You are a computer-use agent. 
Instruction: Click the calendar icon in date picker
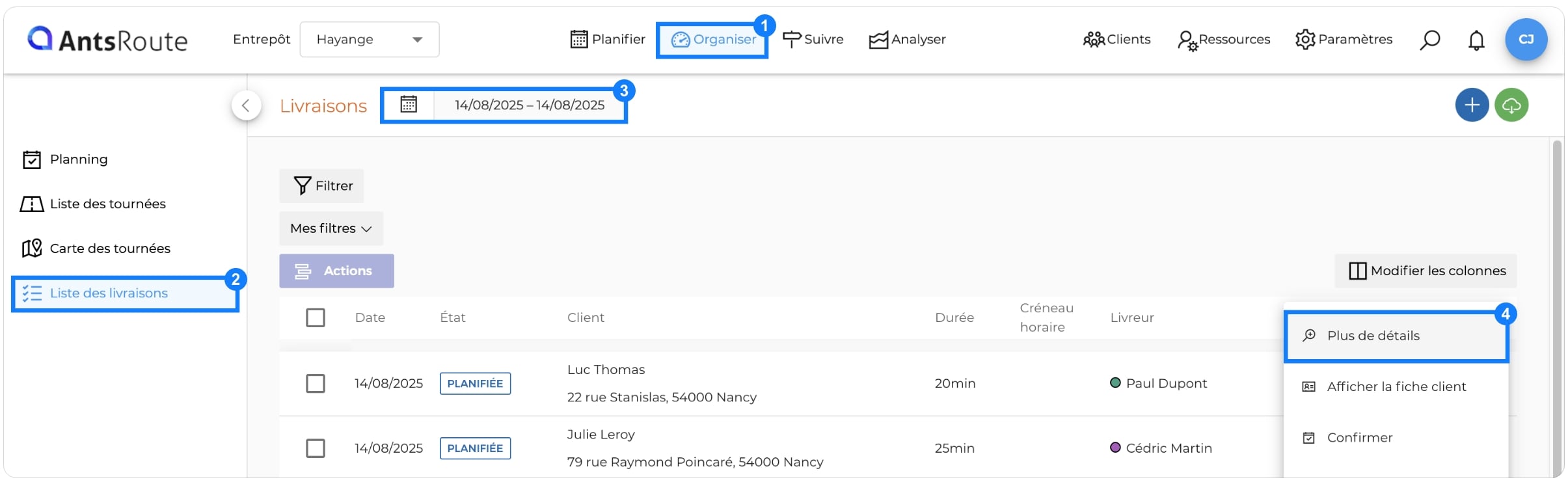(x=409, y=105)
